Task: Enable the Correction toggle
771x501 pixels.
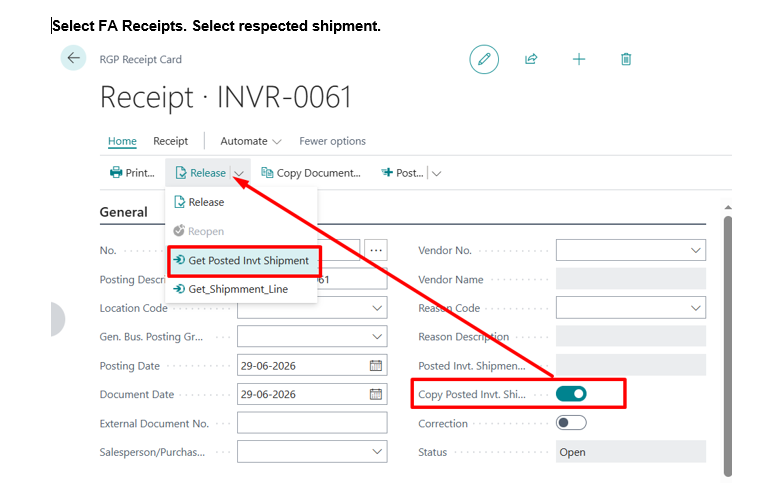Action: pyautogui.click(x=571, y=423)
